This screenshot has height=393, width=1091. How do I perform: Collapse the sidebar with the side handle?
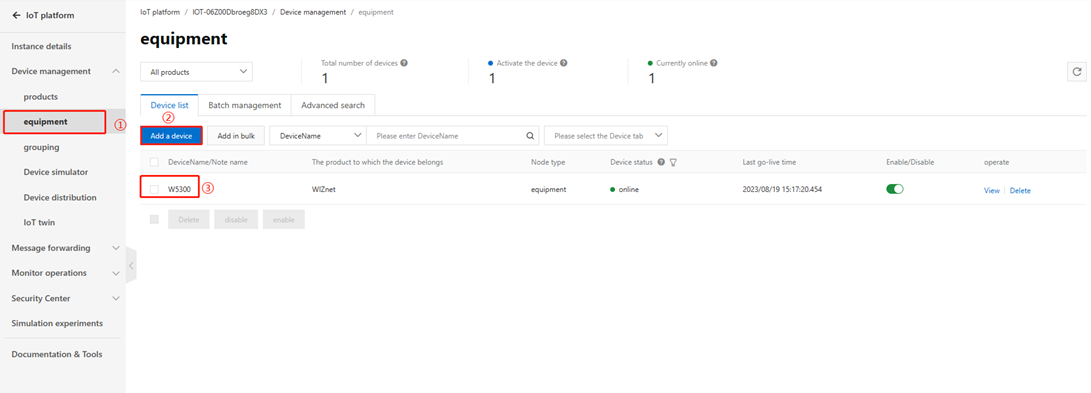pyautogui.click(x=131, y=266)
